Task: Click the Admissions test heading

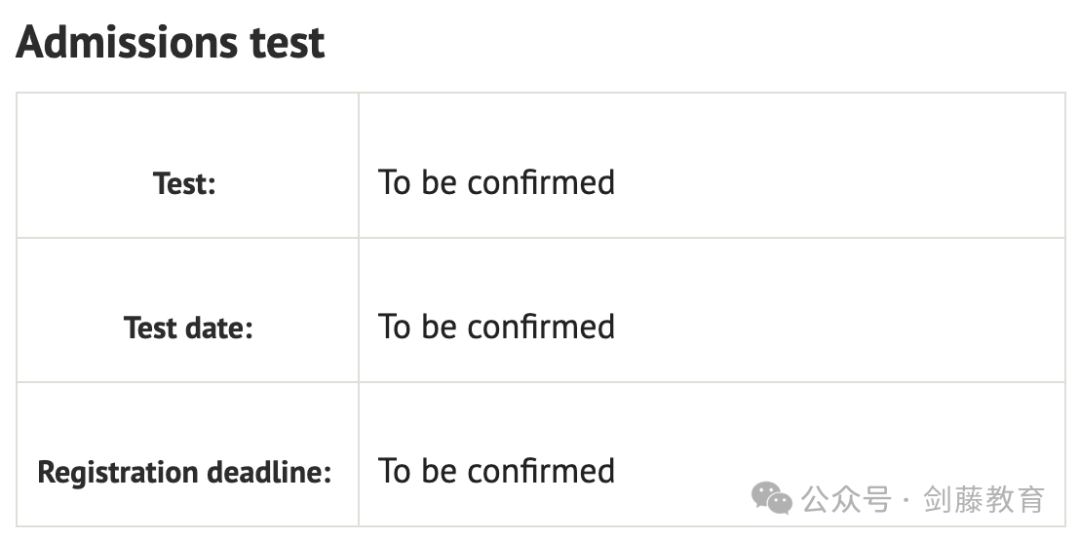Action: pyautogui.click(x=170, y=43)
